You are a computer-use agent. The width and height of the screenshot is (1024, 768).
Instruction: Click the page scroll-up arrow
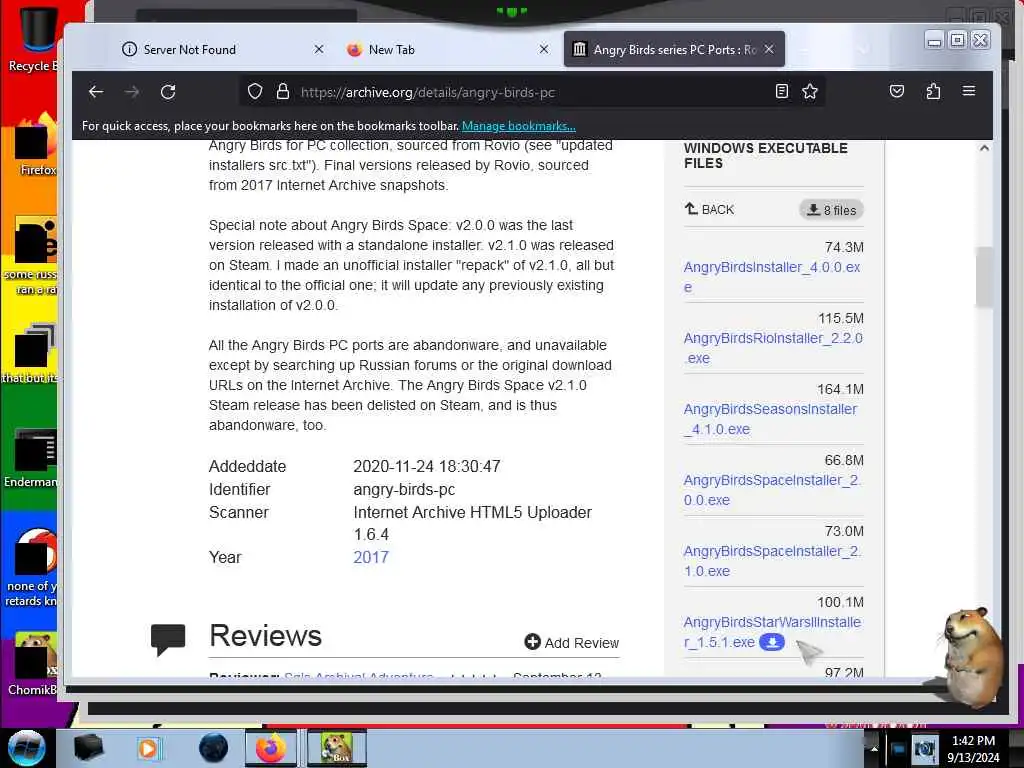click(x=984, y=148)
